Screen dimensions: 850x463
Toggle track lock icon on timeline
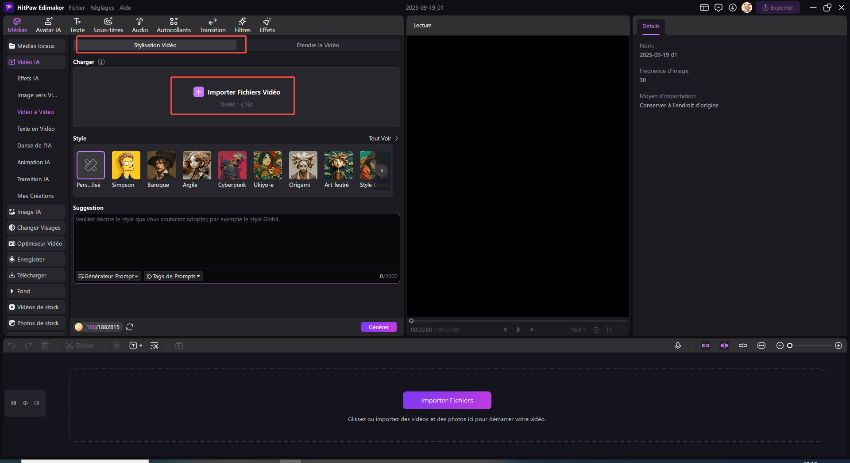pos(14,403)
